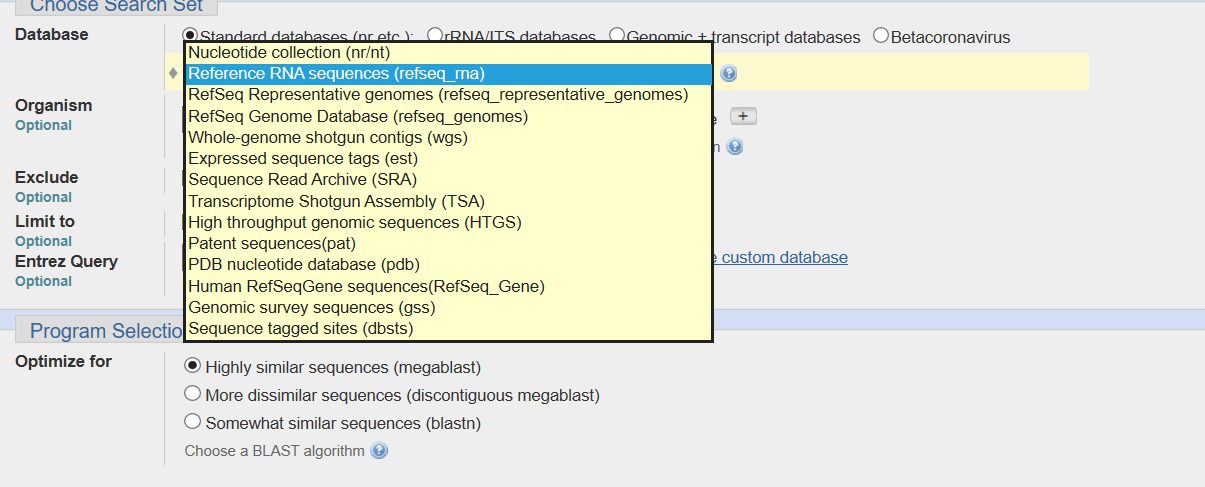The height and width of the screenshot is (487, 1205).
Task: Choose Reference RNA sequences (refseq_rna) option
Action: [336, 74]
